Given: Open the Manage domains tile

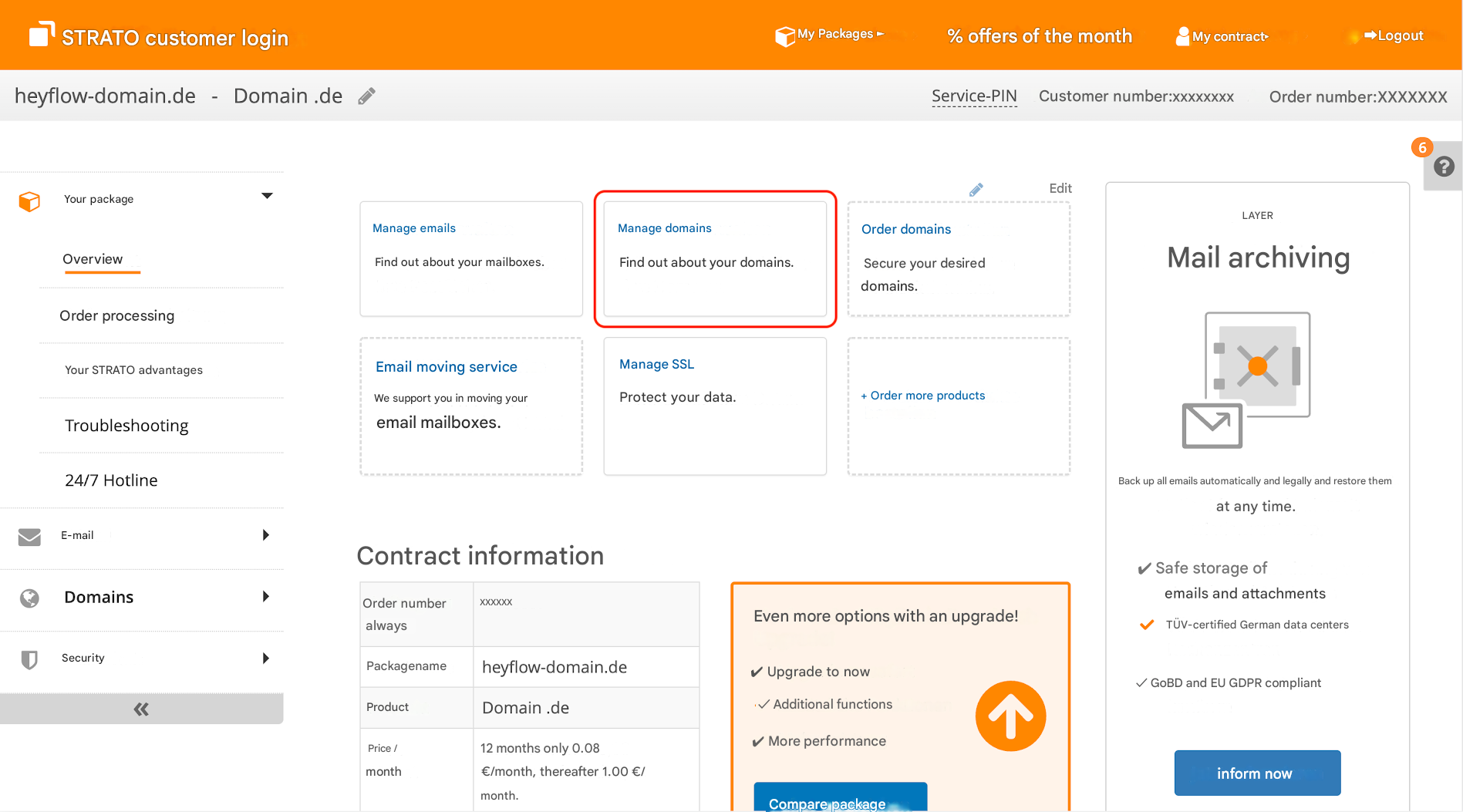Looking at the screenshot, I should [715, 259].
